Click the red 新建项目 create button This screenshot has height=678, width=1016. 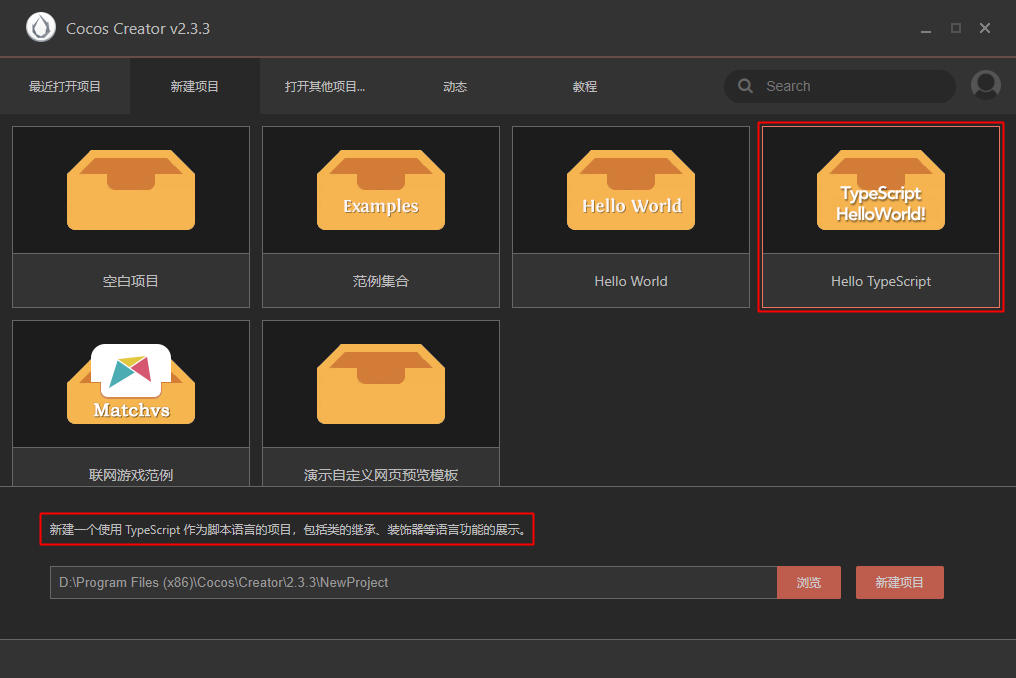[x=899, y=582]
